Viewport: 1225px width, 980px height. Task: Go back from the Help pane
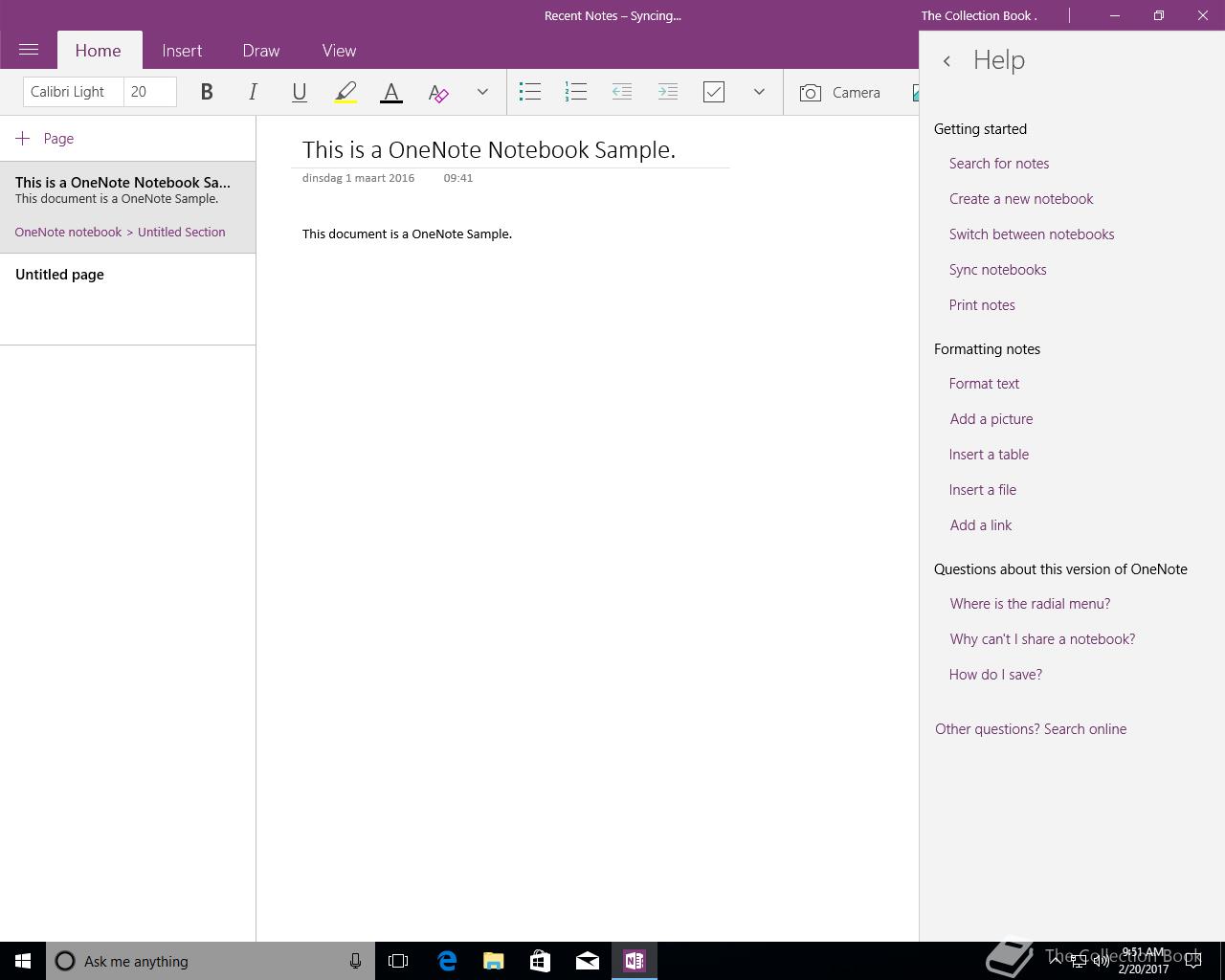(947, 61)
